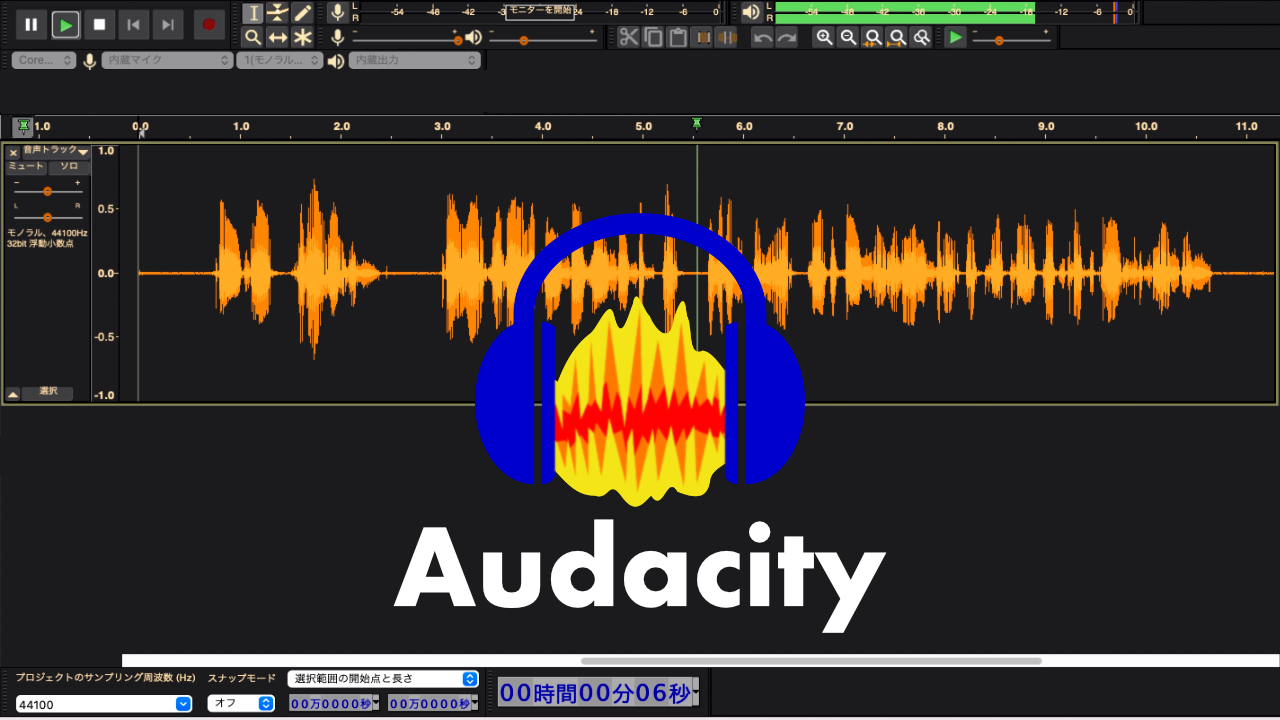The height and width of the screenshot is (720, 1280).
Task: Adjust the track pan L/R slider
Action: click(47, 216)
